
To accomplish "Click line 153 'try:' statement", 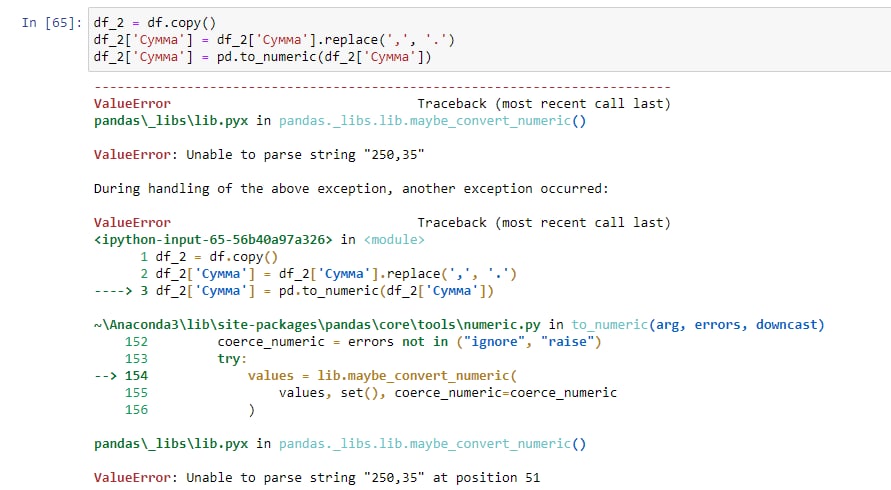I will 186,359.
